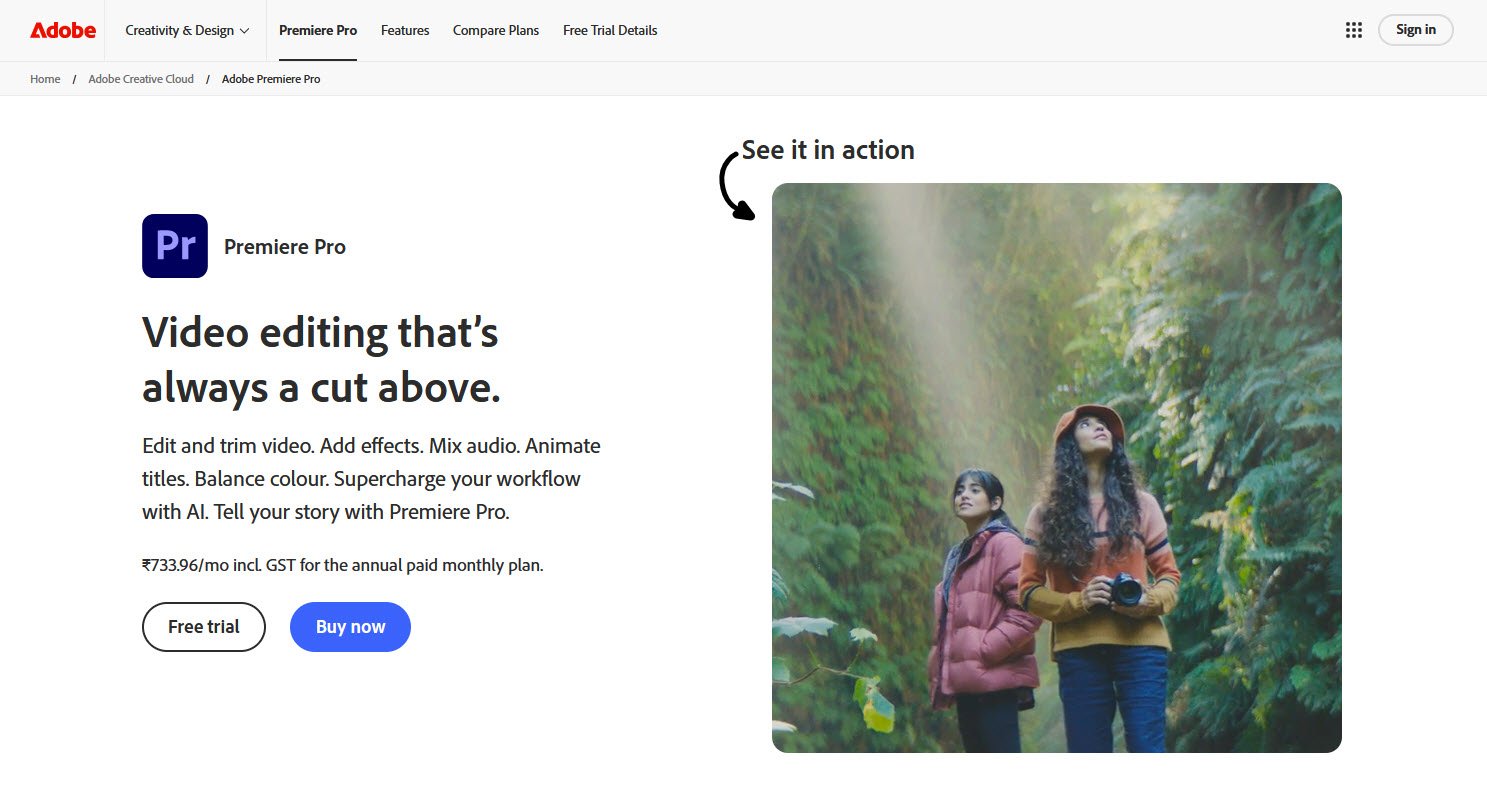This screenshot has width=1487, height=788.
Task: Open Adobe Creative Cloud breadcrumb link
Action: click(x=141, y=79)
